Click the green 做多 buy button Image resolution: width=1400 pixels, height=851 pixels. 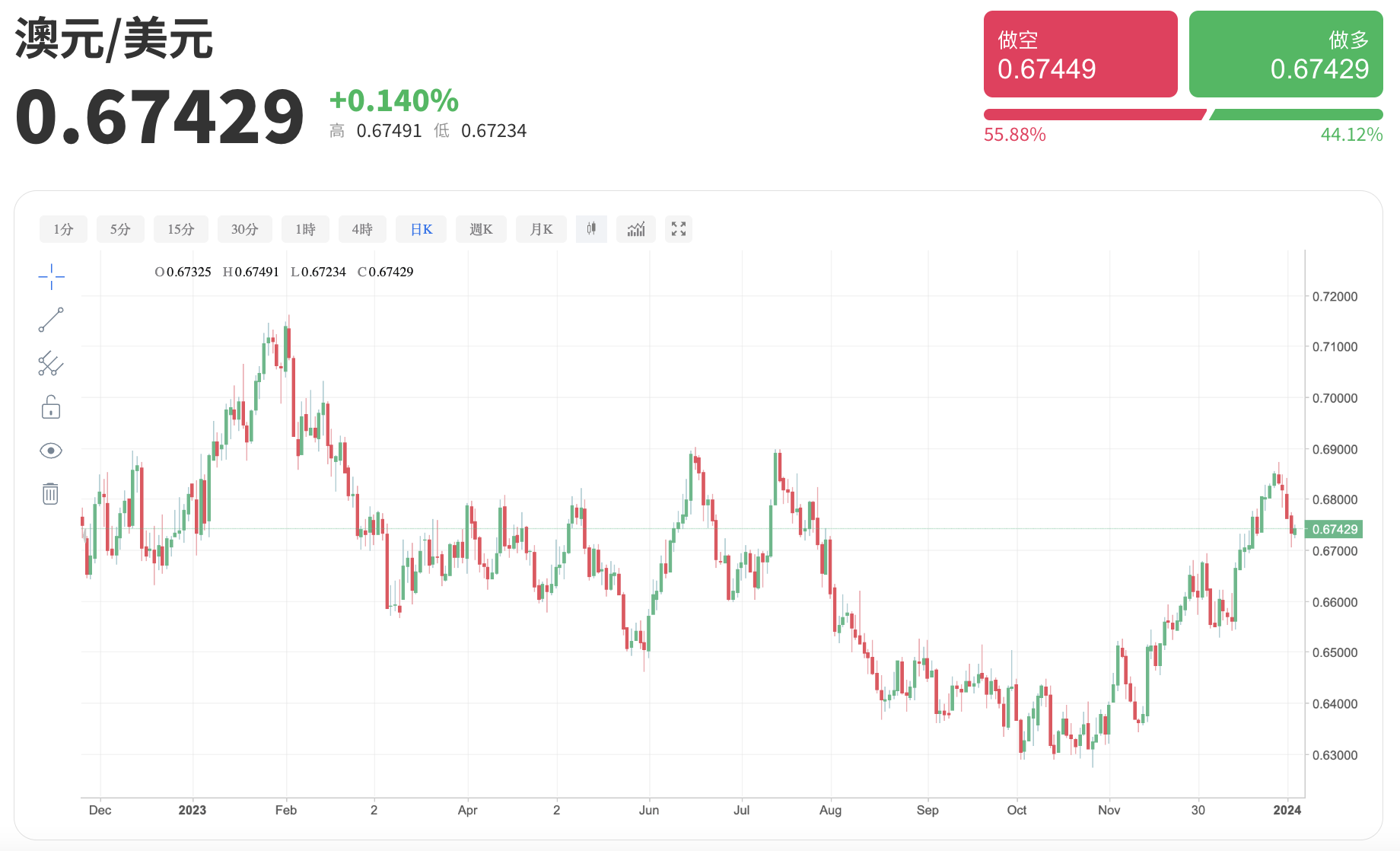[x=1286, y=54]
